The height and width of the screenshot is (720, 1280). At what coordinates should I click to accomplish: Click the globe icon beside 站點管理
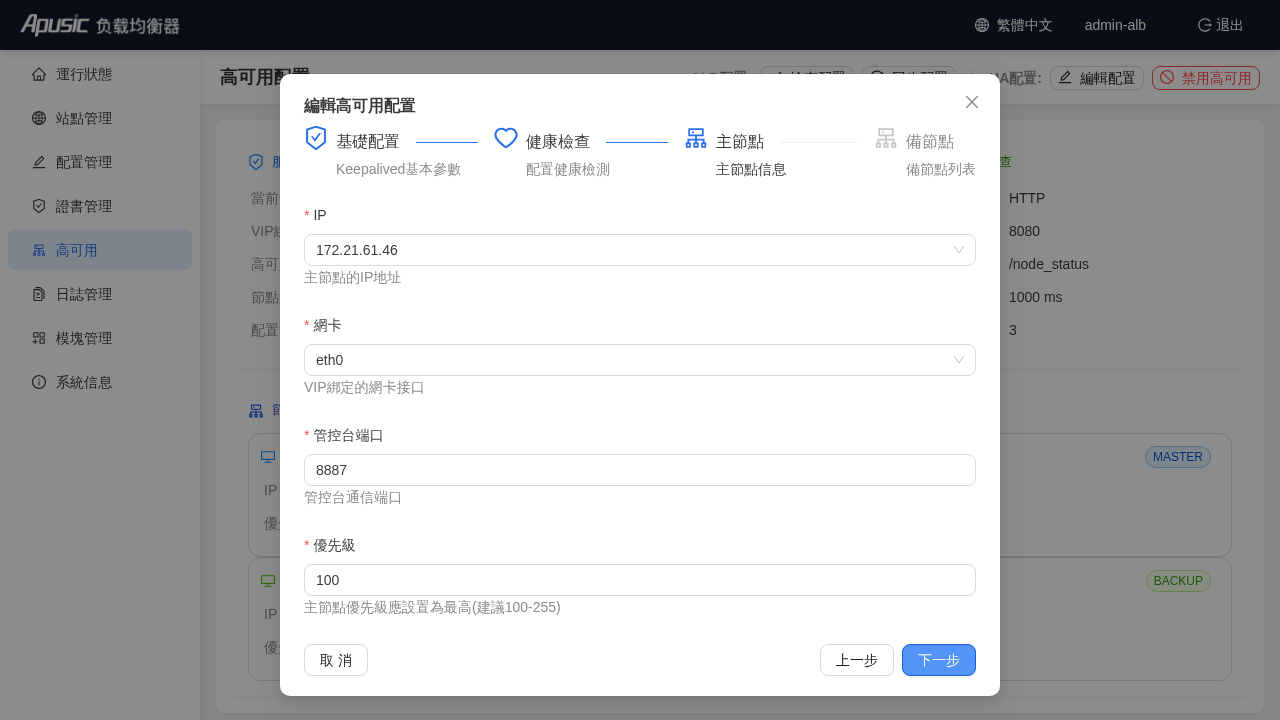point(39,118)
